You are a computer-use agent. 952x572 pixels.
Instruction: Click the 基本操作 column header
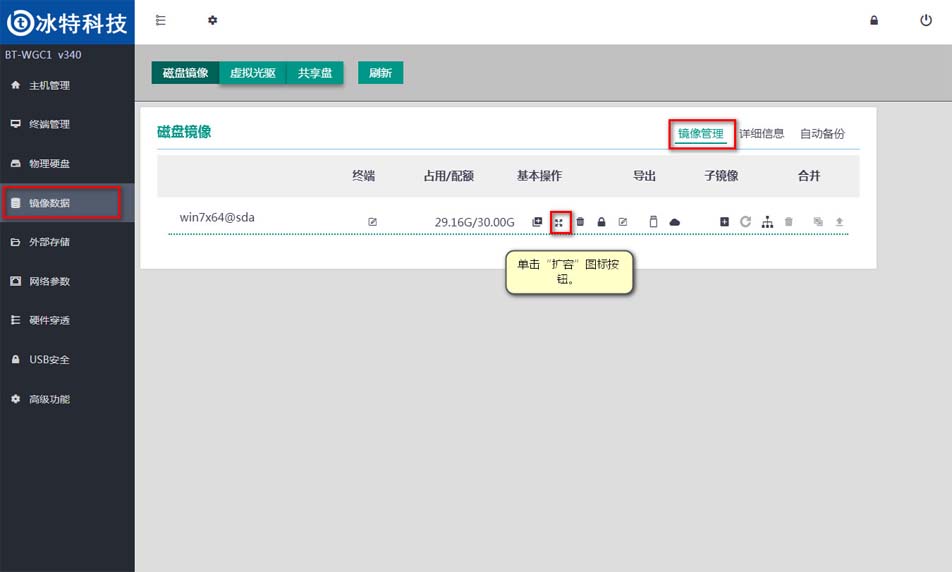[539, 176]
